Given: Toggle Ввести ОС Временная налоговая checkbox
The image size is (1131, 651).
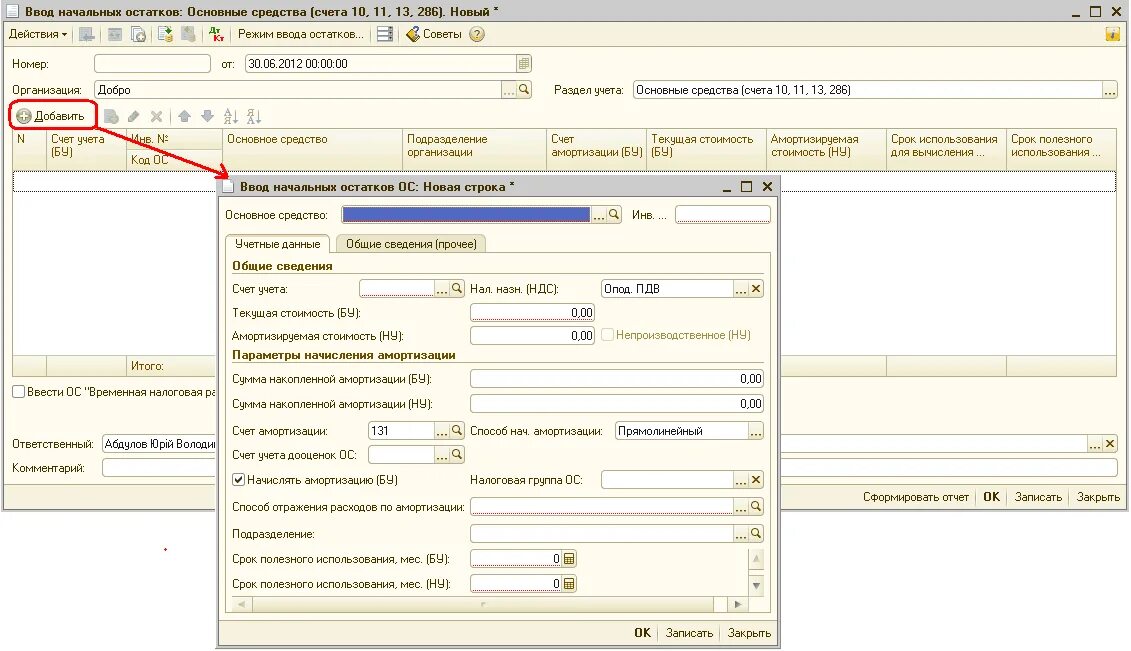Looking at the screenshot, I should [x=19, y=391].
